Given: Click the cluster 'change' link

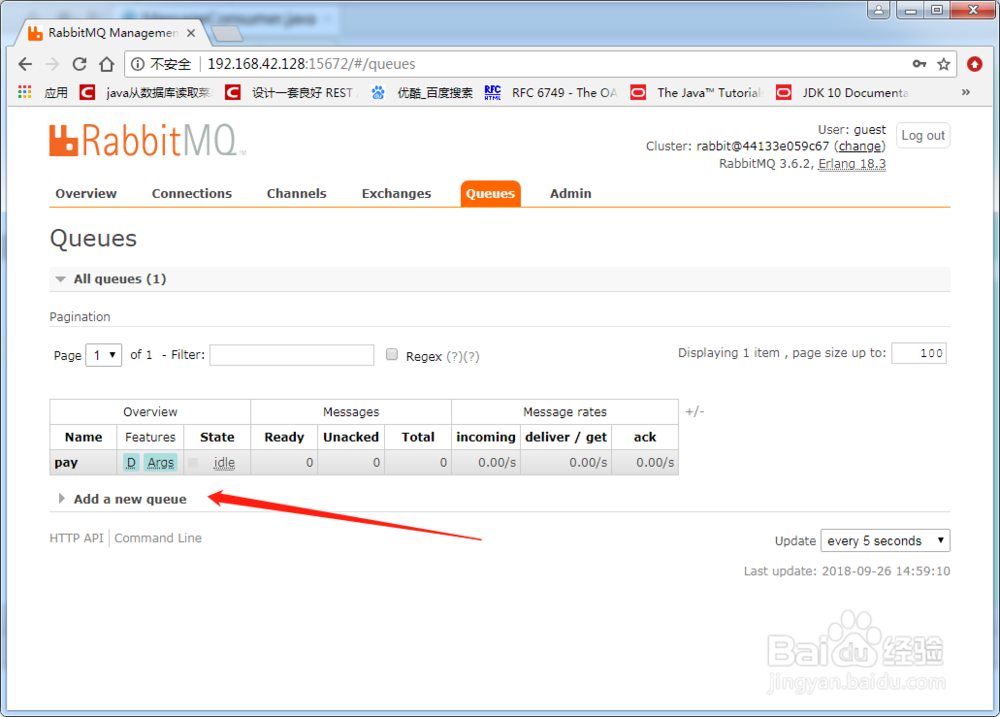Looking at the screenshot, I should click(860, 146).
